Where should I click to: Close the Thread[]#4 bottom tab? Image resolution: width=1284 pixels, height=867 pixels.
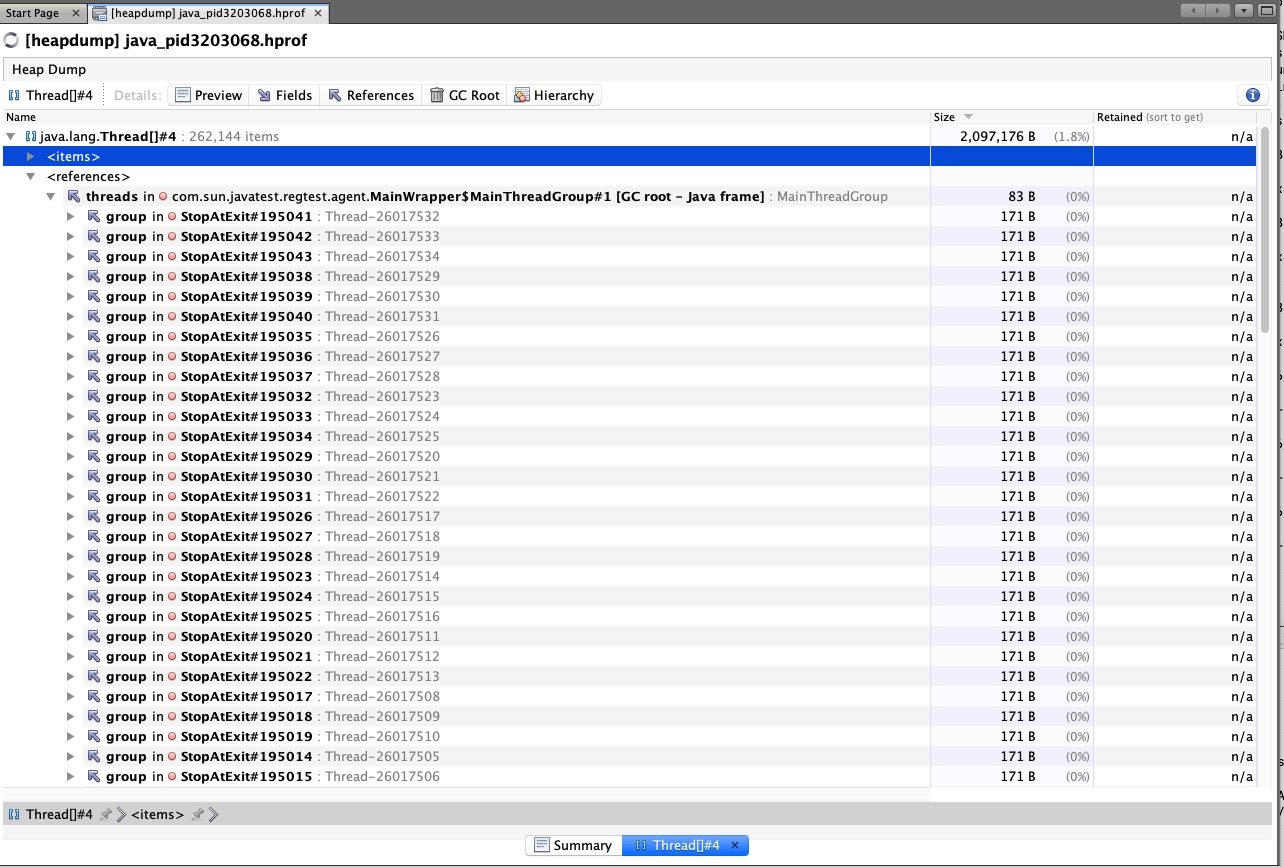click(734, 845)
